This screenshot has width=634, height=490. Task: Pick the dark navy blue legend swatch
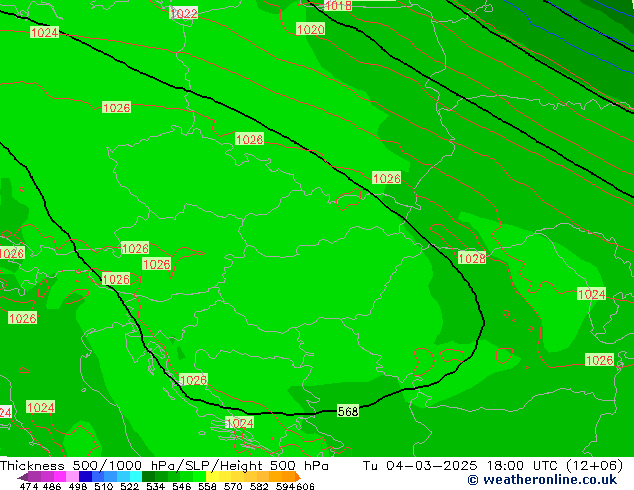tap(85, 476)
